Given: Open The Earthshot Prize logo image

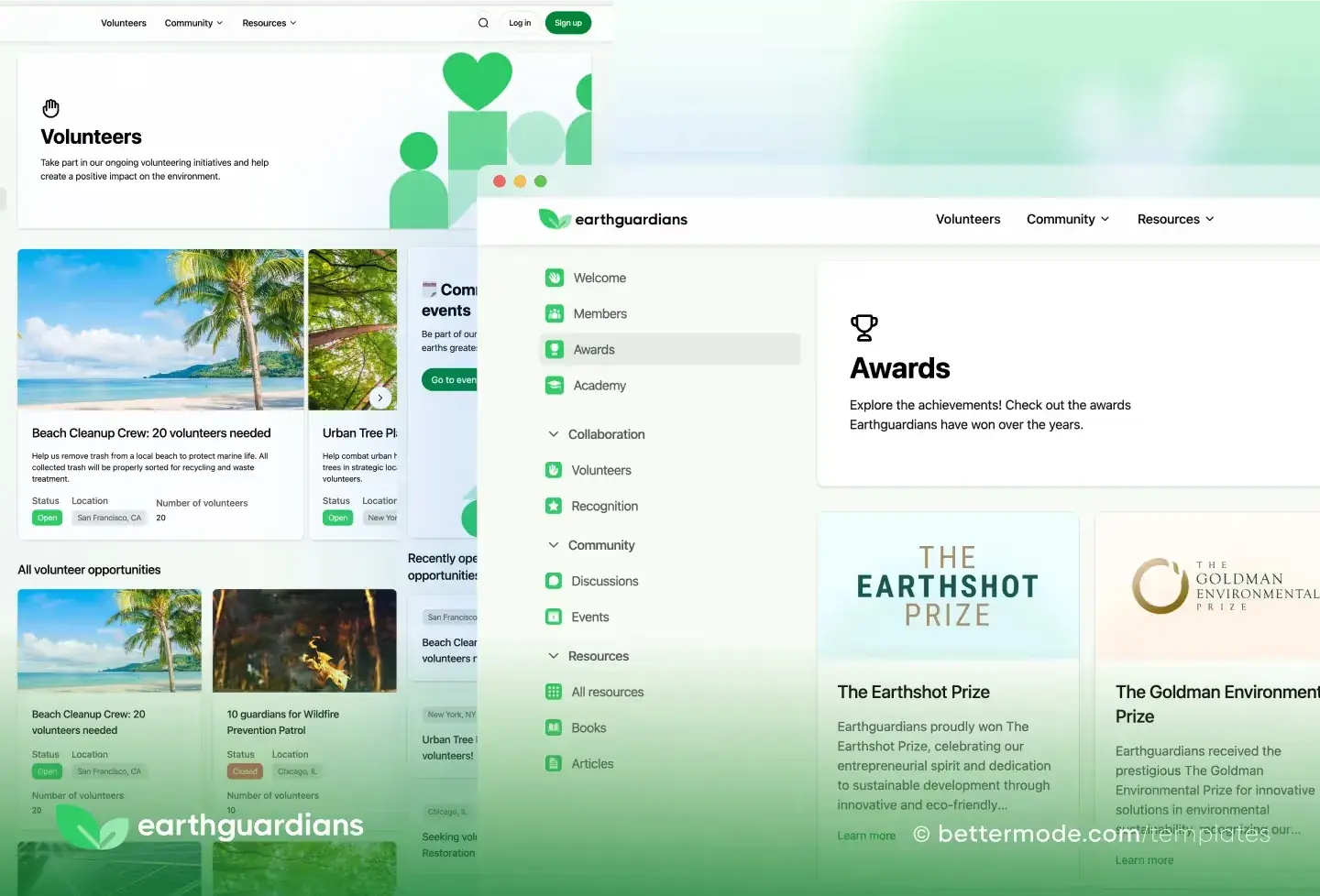Looking at the screenshot, I should (948, 586).
